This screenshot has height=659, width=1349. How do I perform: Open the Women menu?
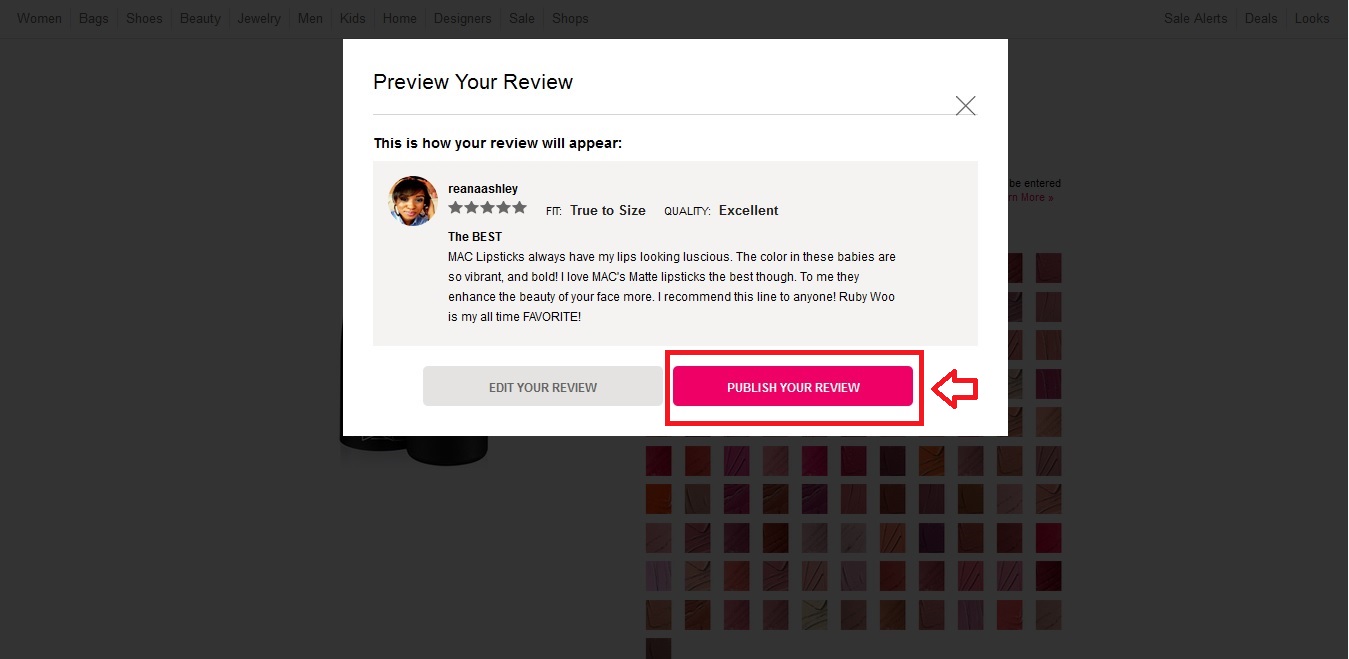39,18
